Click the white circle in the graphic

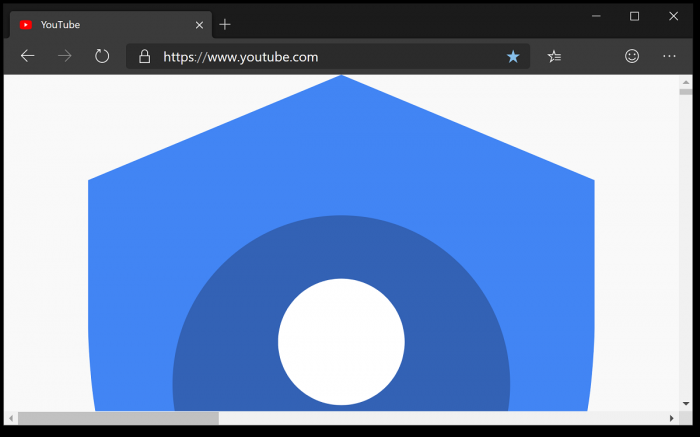click(341, 342)
